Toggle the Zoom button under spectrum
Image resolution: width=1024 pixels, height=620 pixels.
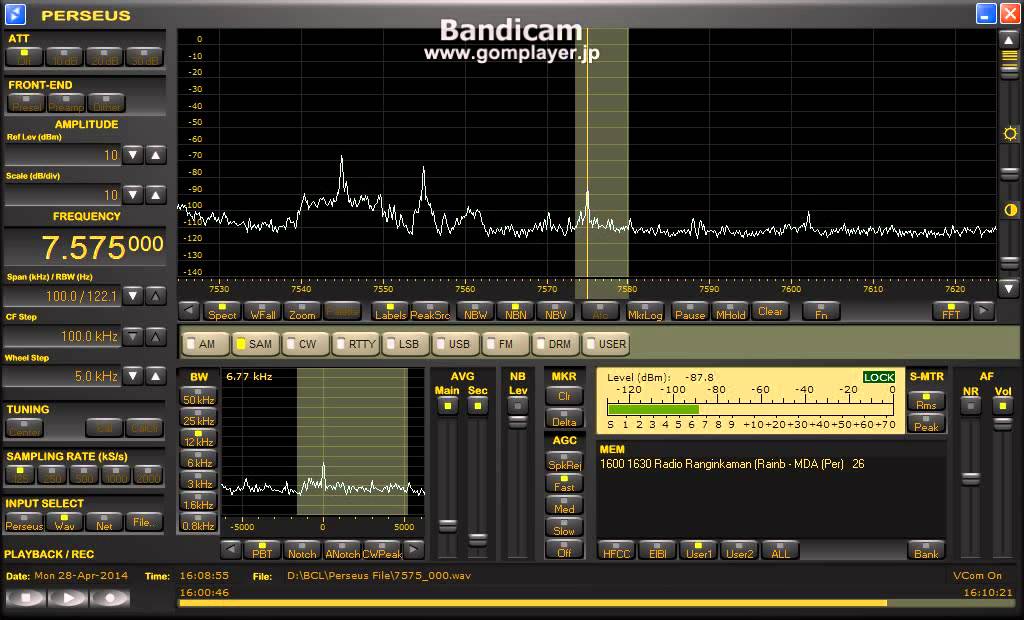(x=302, y=311)
